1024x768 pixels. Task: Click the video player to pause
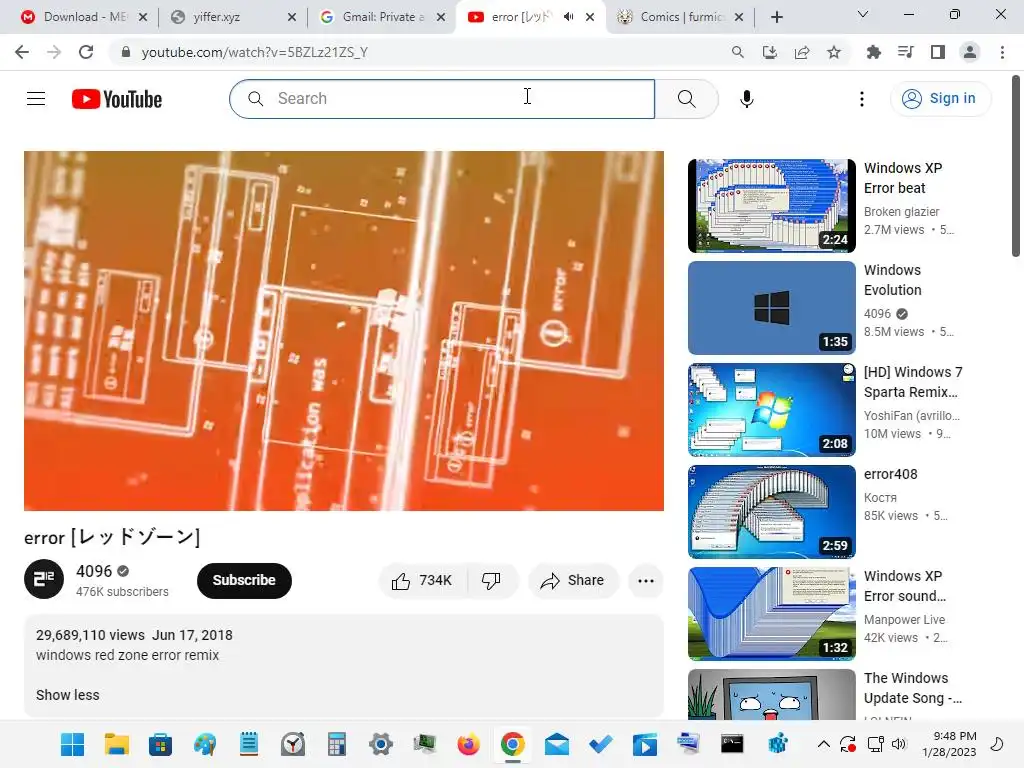point(344,331)
